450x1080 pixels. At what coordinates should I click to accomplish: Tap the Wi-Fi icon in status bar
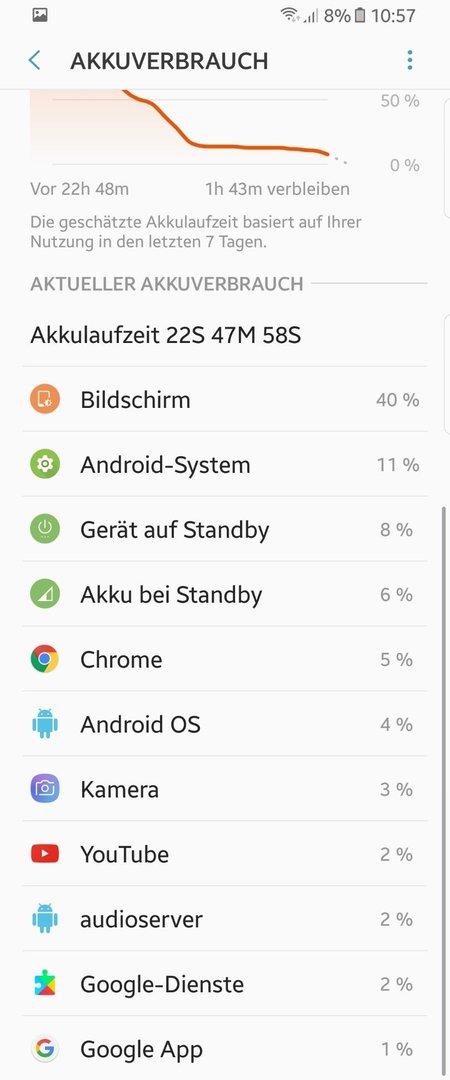(x=291, y=15)
